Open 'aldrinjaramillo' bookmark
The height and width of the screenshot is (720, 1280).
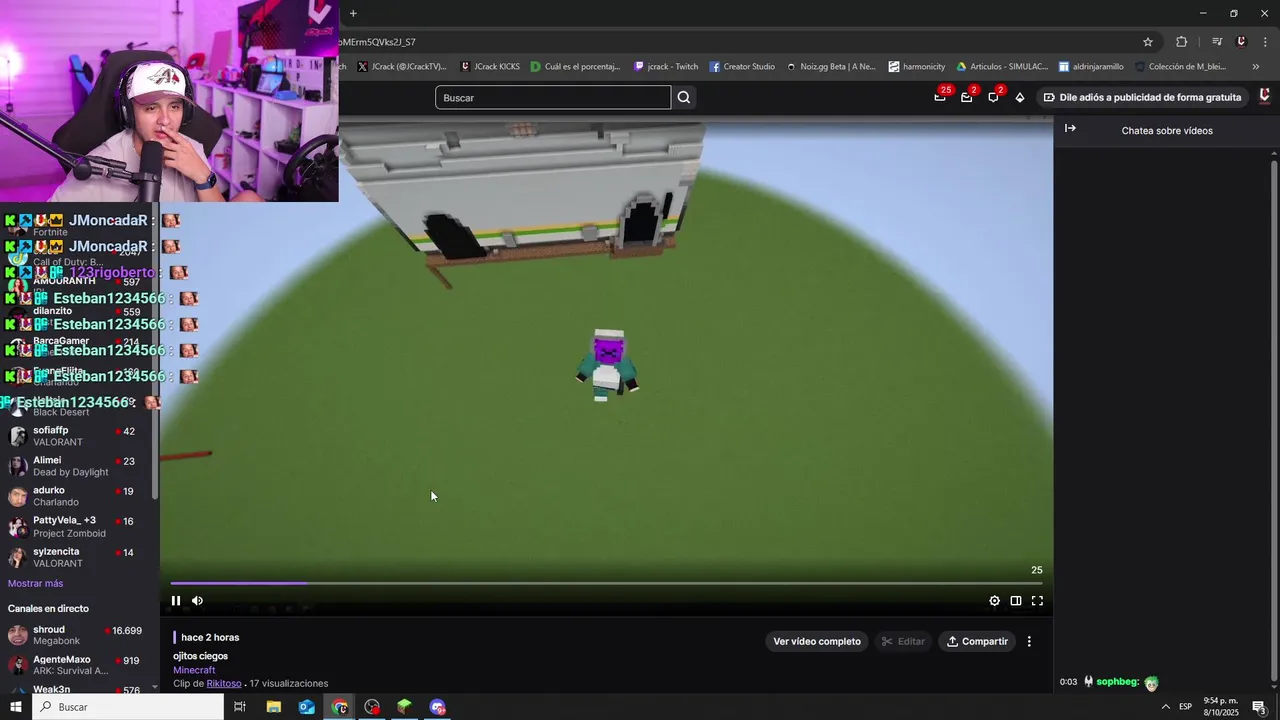1091,67
